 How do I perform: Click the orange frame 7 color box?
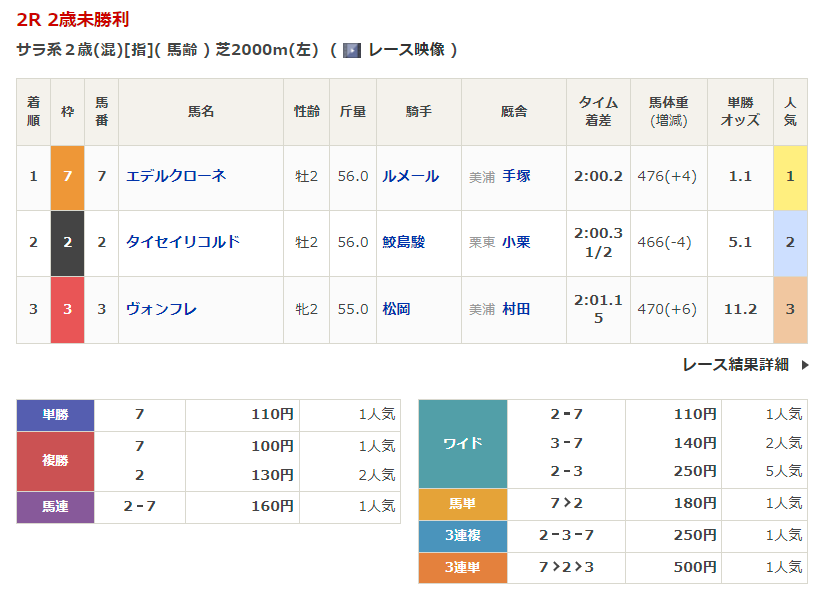coord(67,176)
